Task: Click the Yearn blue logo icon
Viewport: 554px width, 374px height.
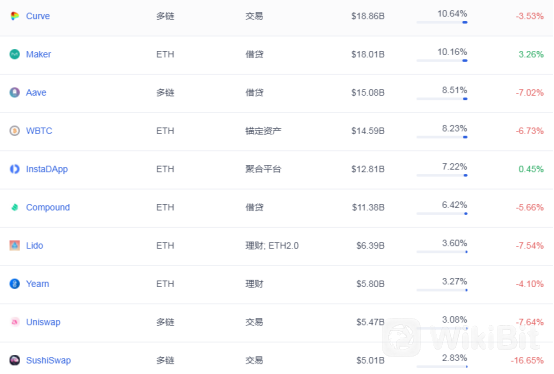Action: click(x=14, y=284)
